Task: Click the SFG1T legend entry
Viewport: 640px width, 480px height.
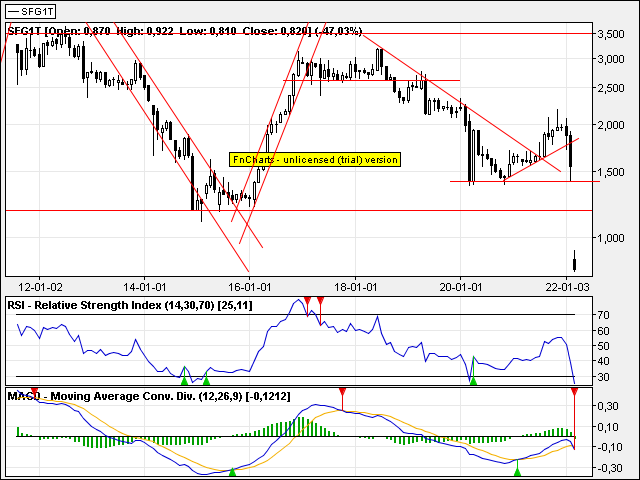Action: 30,11
